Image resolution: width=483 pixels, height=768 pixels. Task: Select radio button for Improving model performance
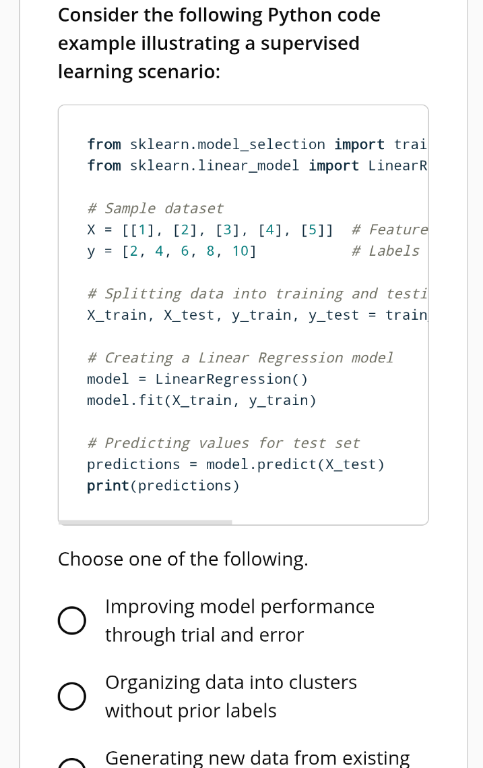coord(72,621)
